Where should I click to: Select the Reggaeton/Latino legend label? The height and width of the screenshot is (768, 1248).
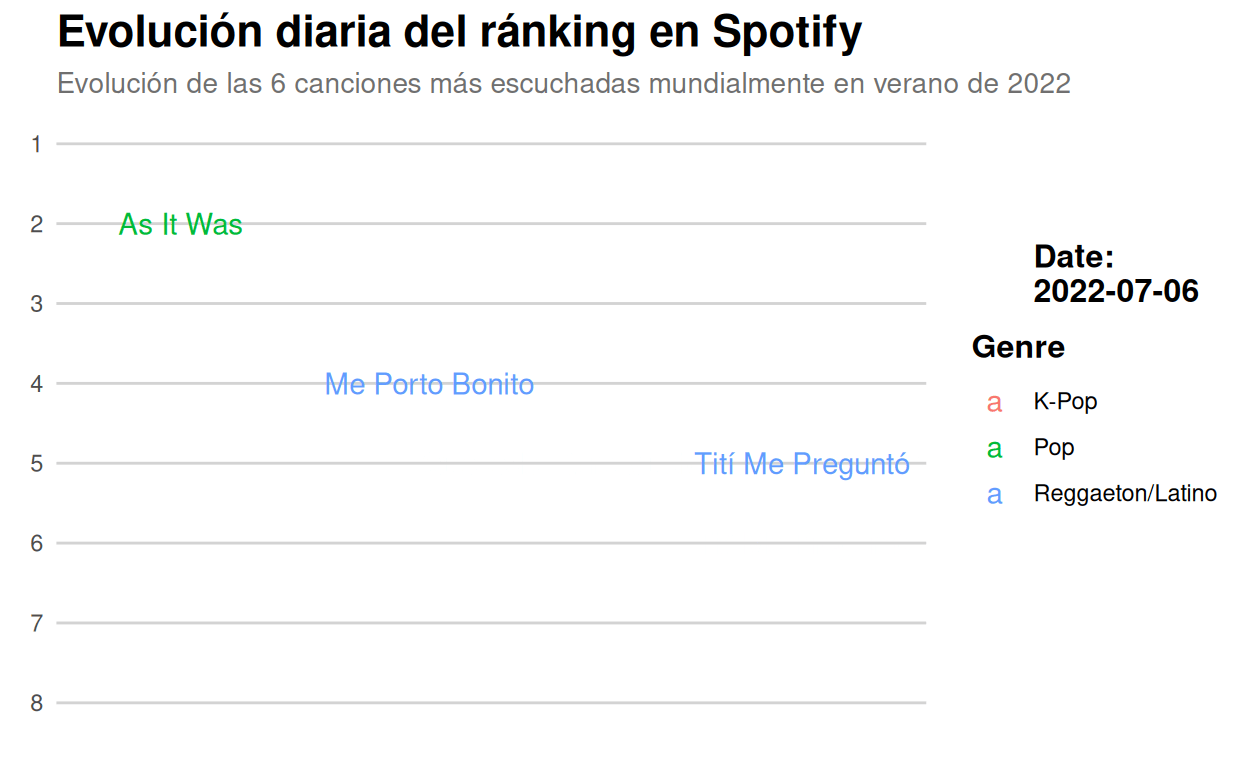coord(1125,493)
